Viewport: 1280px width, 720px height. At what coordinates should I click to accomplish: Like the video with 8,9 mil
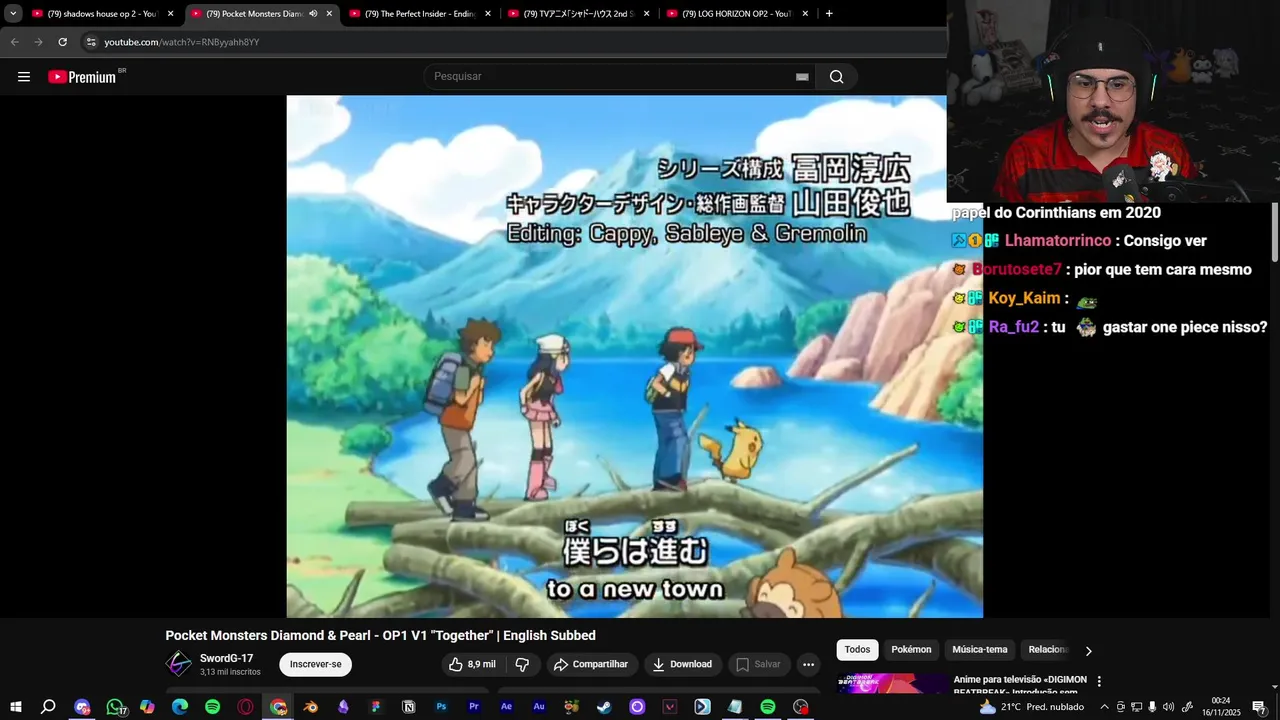point(472,664)
